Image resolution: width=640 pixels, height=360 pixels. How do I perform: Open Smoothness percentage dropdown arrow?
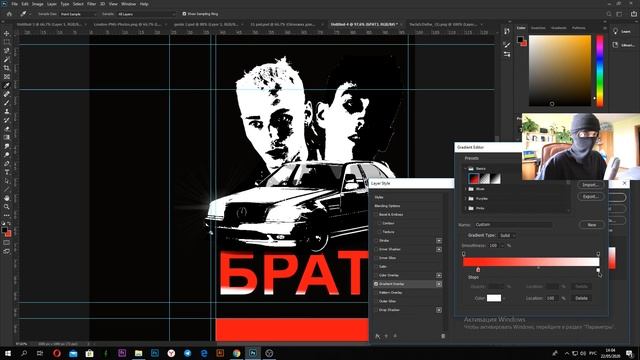tap(502, 246)
